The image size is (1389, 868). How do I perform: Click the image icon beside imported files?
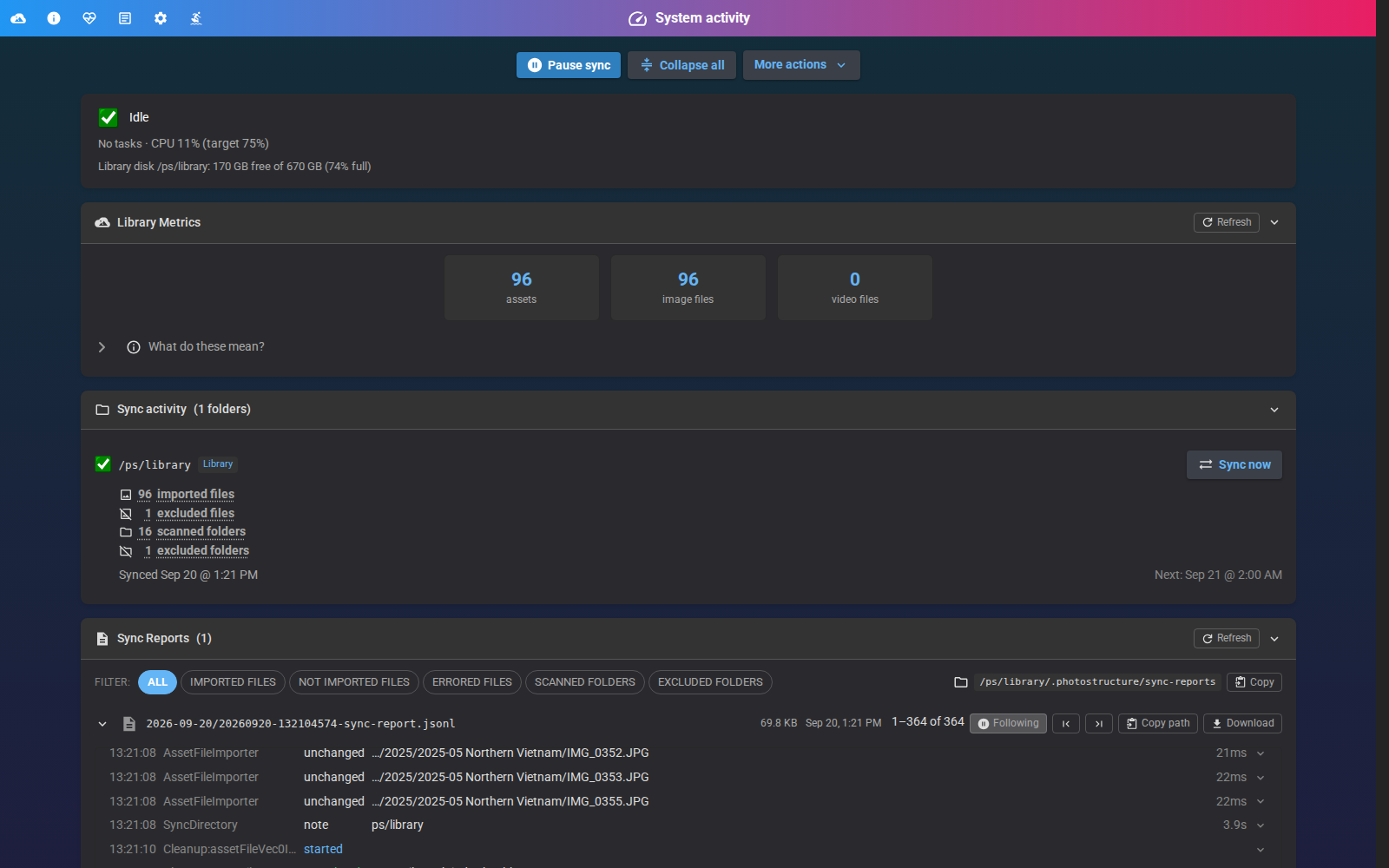point(126,495)
